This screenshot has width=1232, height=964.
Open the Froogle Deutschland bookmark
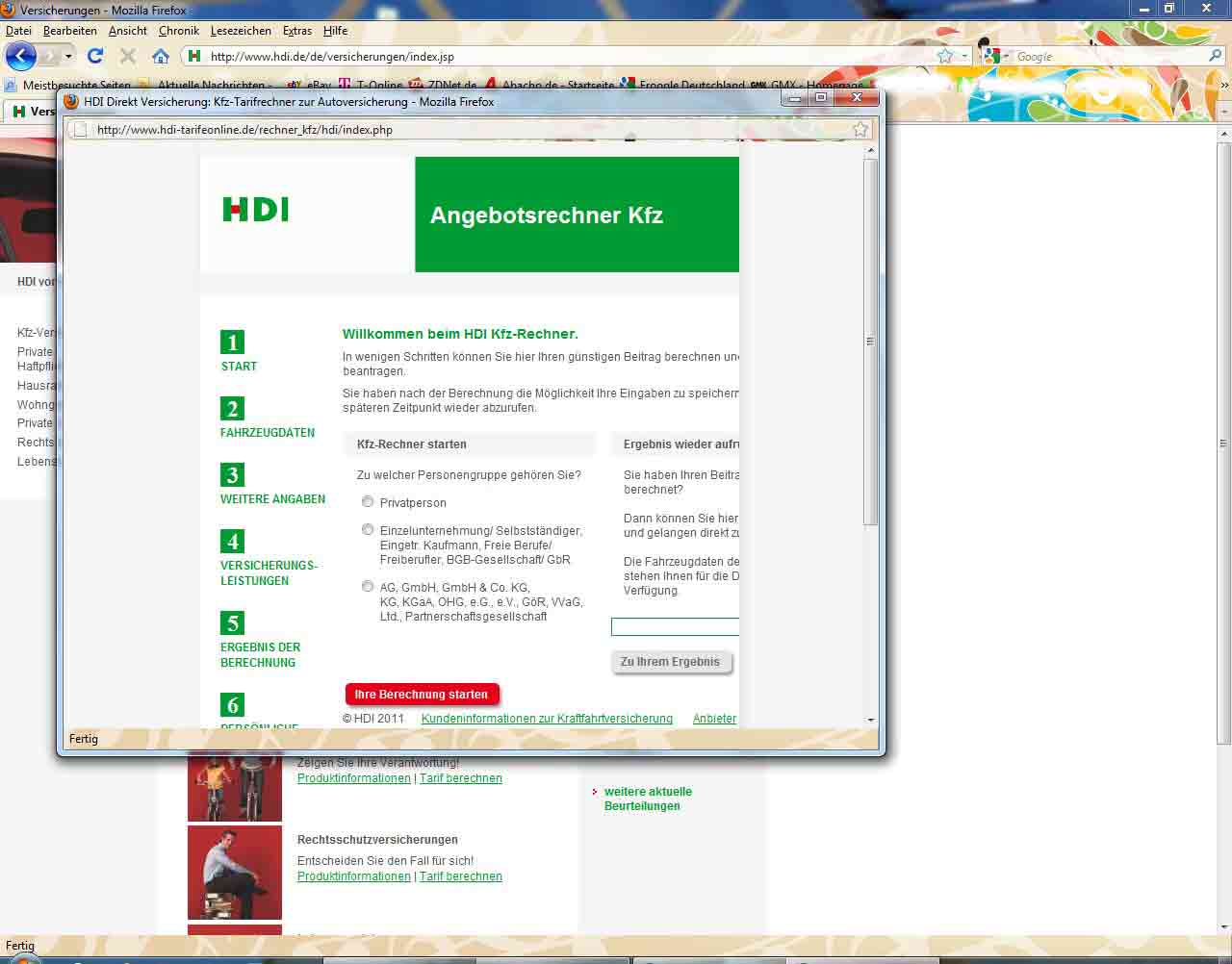[x=683, y=85]
